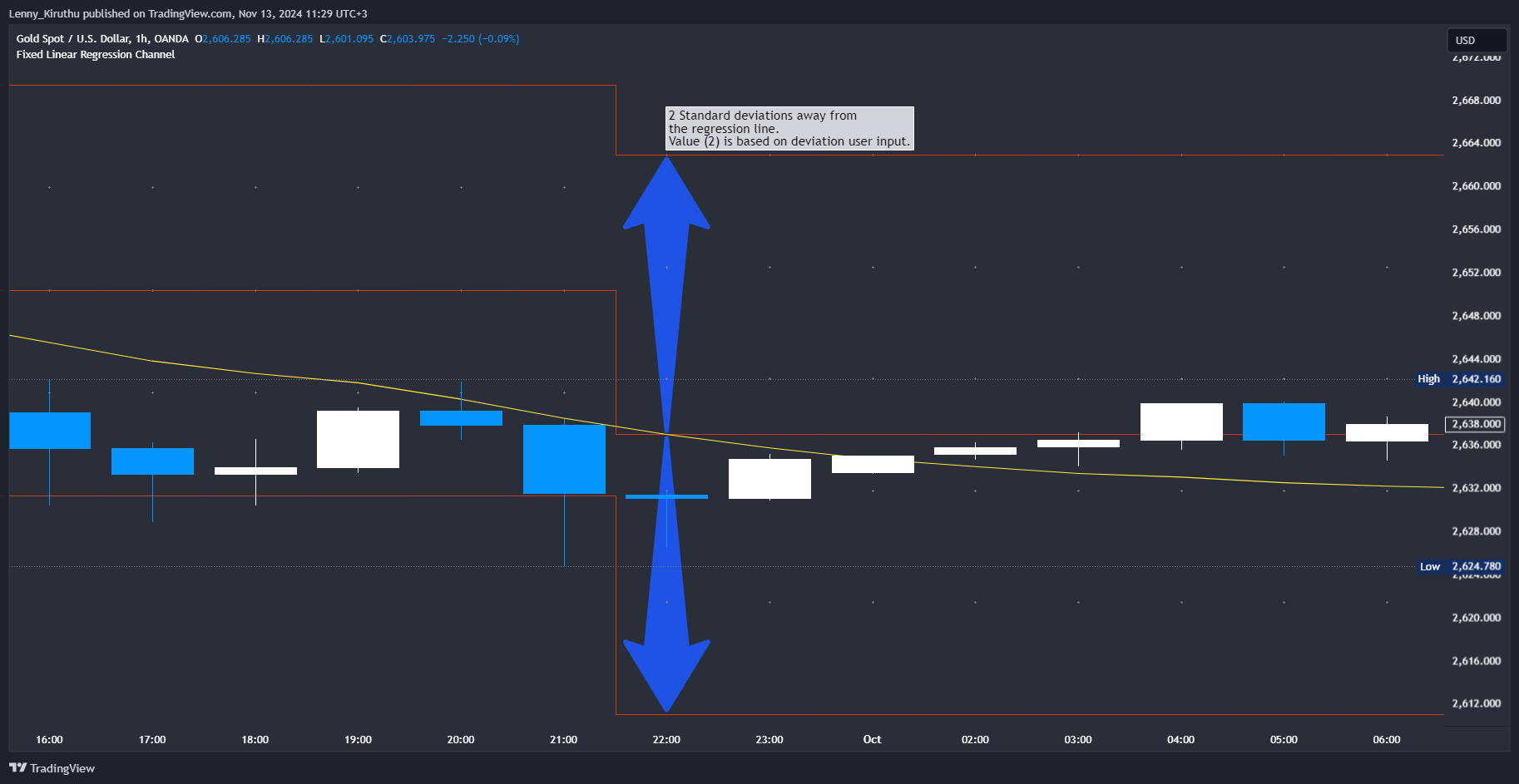Image resolution: width=1519 pixels, height=784 pixels.
Task: Click the Fixed Linear Regression Channel label
Action: coord(96,54)
